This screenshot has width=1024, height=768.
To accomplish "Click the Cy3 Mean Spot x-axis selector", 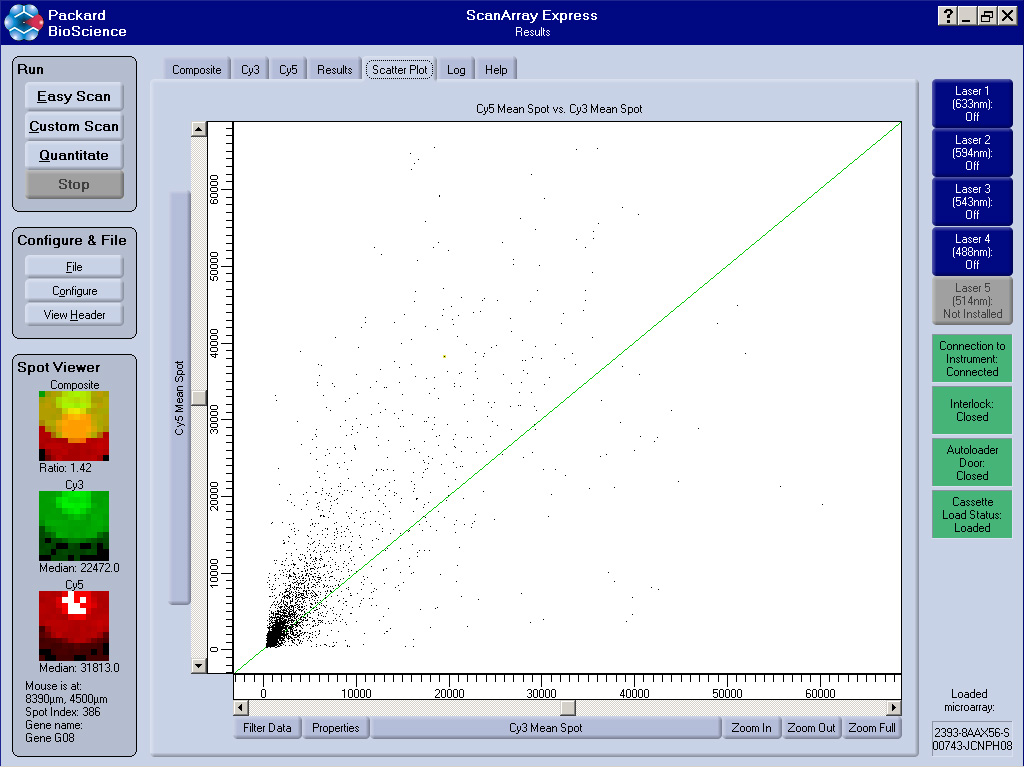I will click(x=545, y=728).
